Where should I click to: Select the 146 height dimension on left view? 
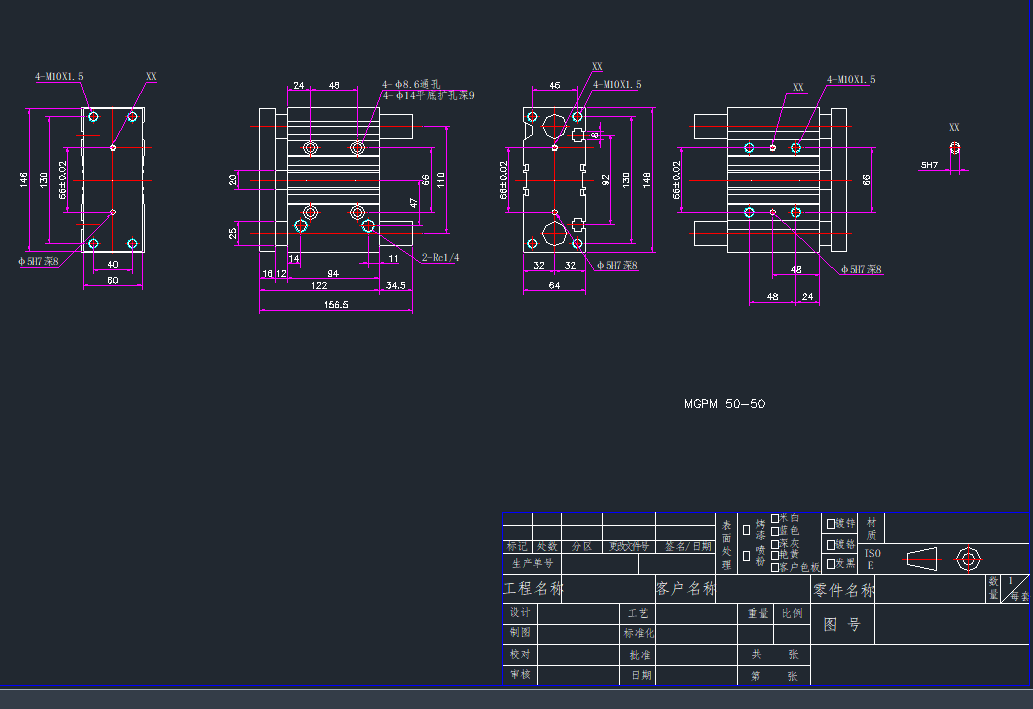click(24, 180)
